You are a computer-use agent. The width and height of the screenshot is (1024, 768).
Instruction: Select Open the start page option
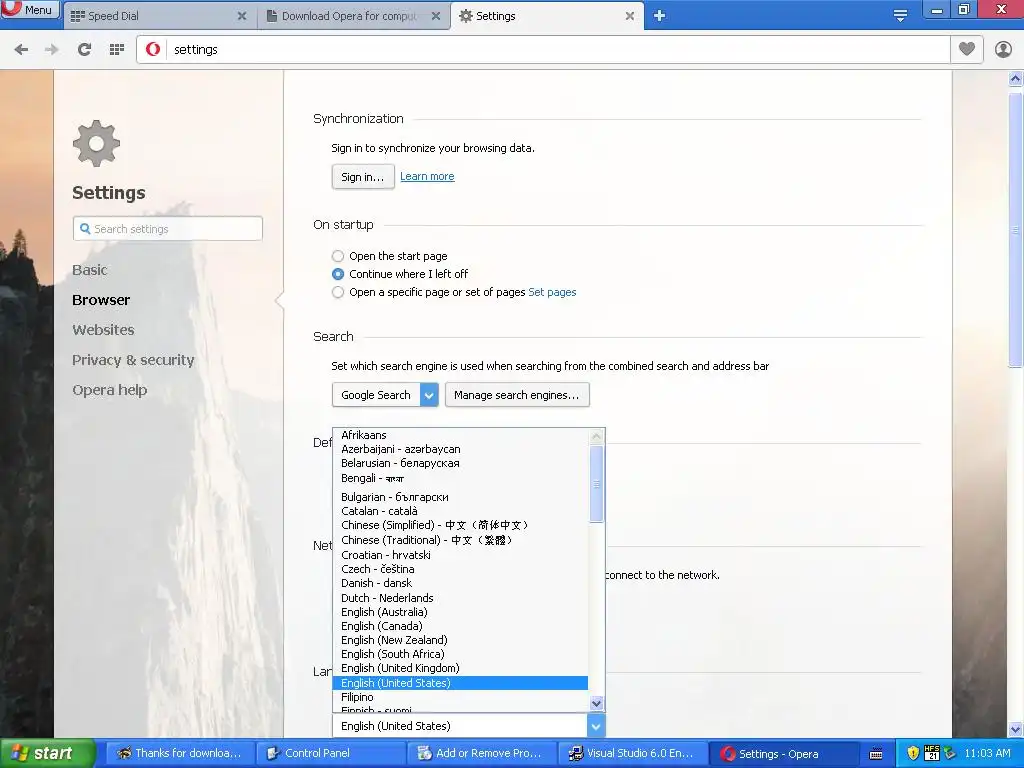(338, 256)
